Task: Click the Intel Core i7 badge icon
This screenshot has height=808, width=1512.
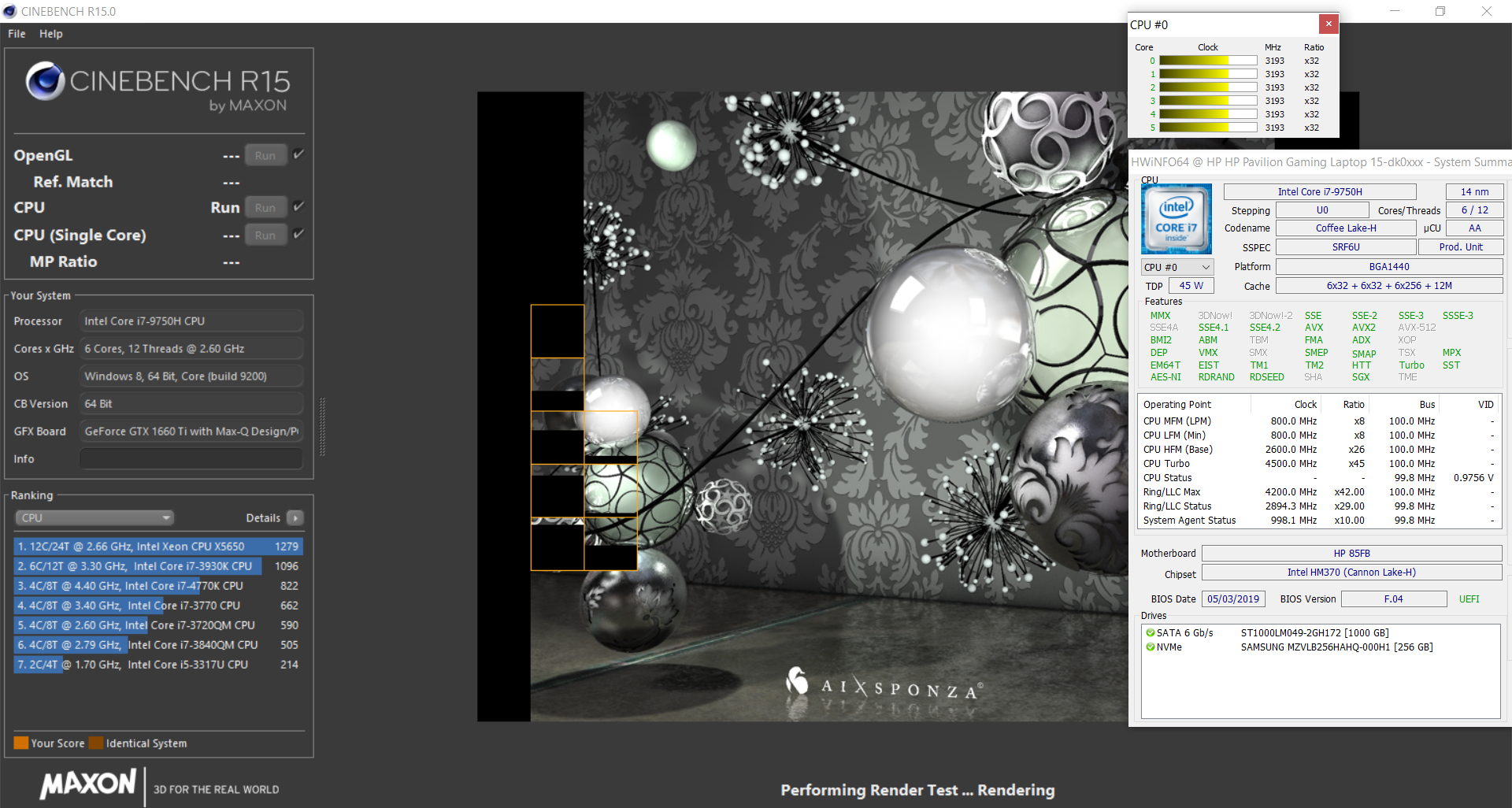Action: (1176, 219)
